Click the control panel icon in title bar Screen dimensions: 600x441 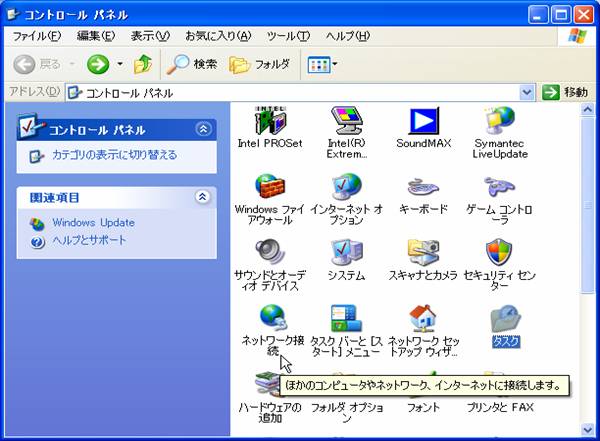14,15
